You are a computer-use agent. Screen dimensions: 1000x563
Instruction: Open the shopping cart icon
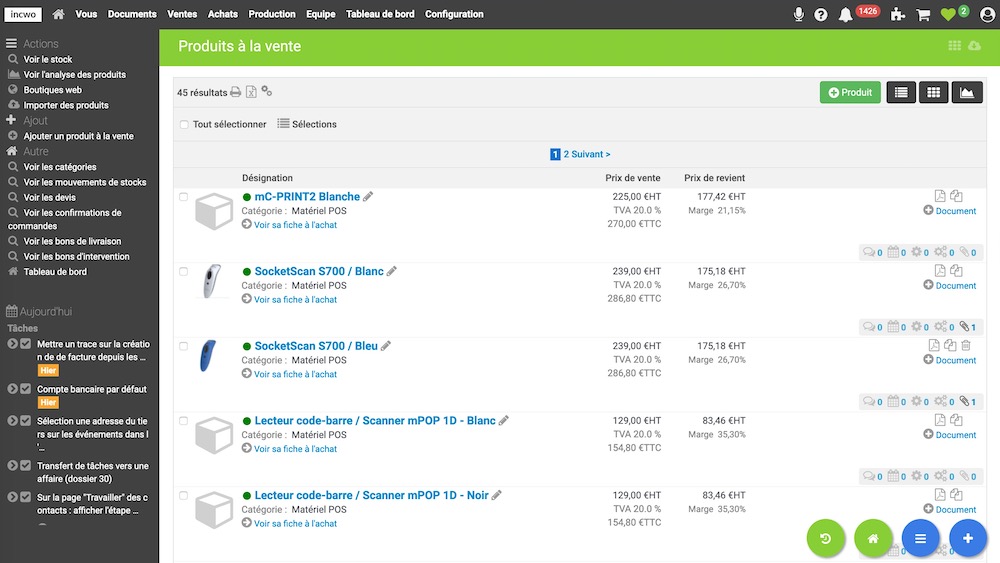(x=923, y=15)
